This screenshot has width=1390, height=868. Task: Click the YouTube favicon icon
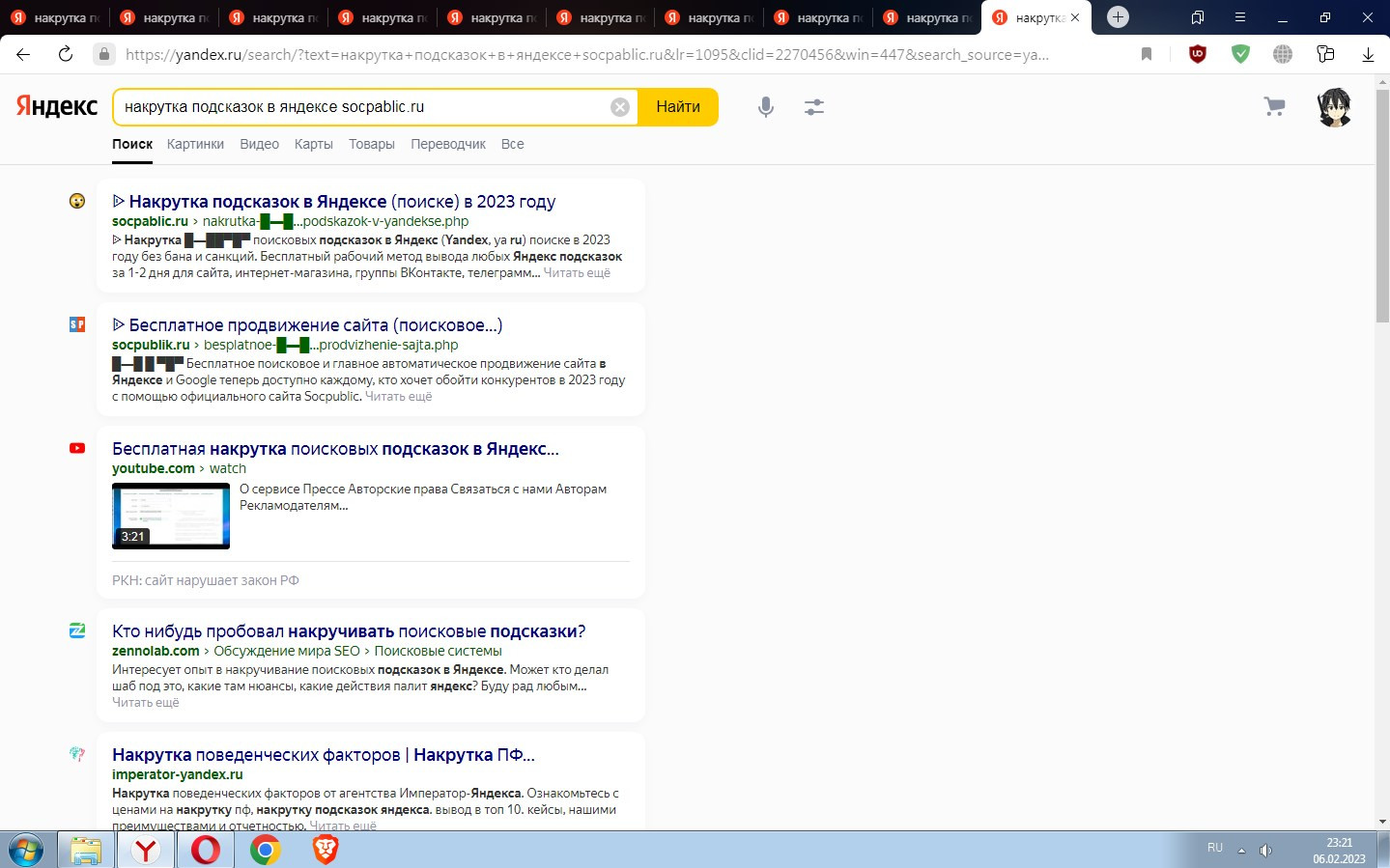[x=77, y=448]
